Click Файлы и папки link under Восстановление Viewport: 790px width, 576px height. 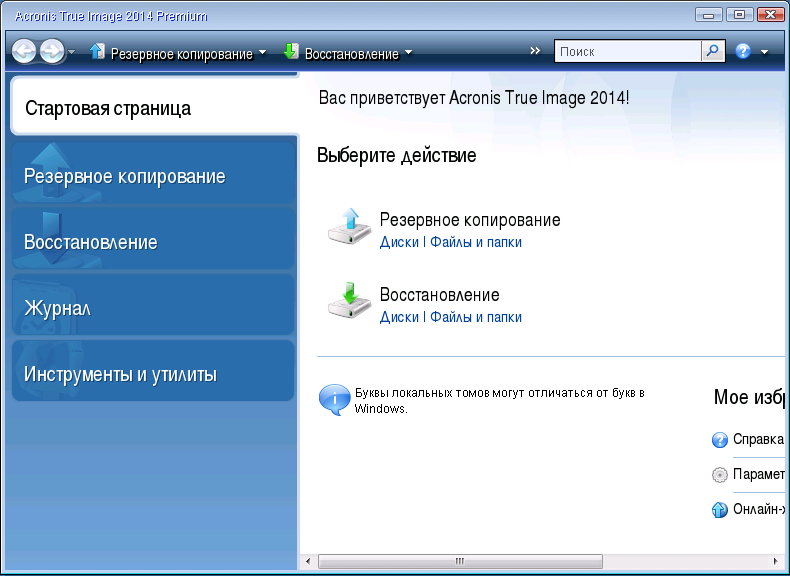click(476, 317)
